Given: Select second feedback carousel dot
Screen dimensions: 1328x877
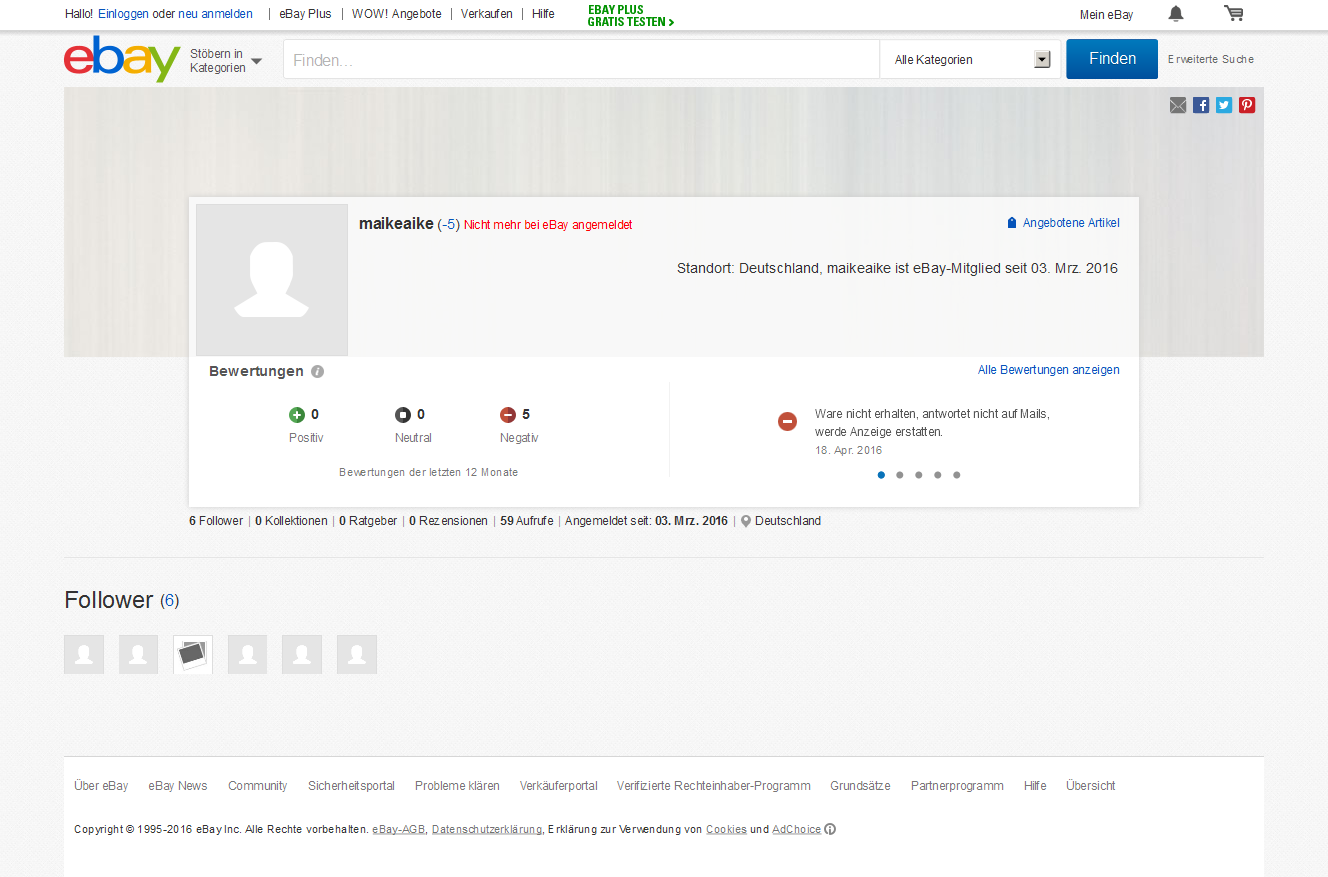Looking at the screenshot, I should 900,475.
